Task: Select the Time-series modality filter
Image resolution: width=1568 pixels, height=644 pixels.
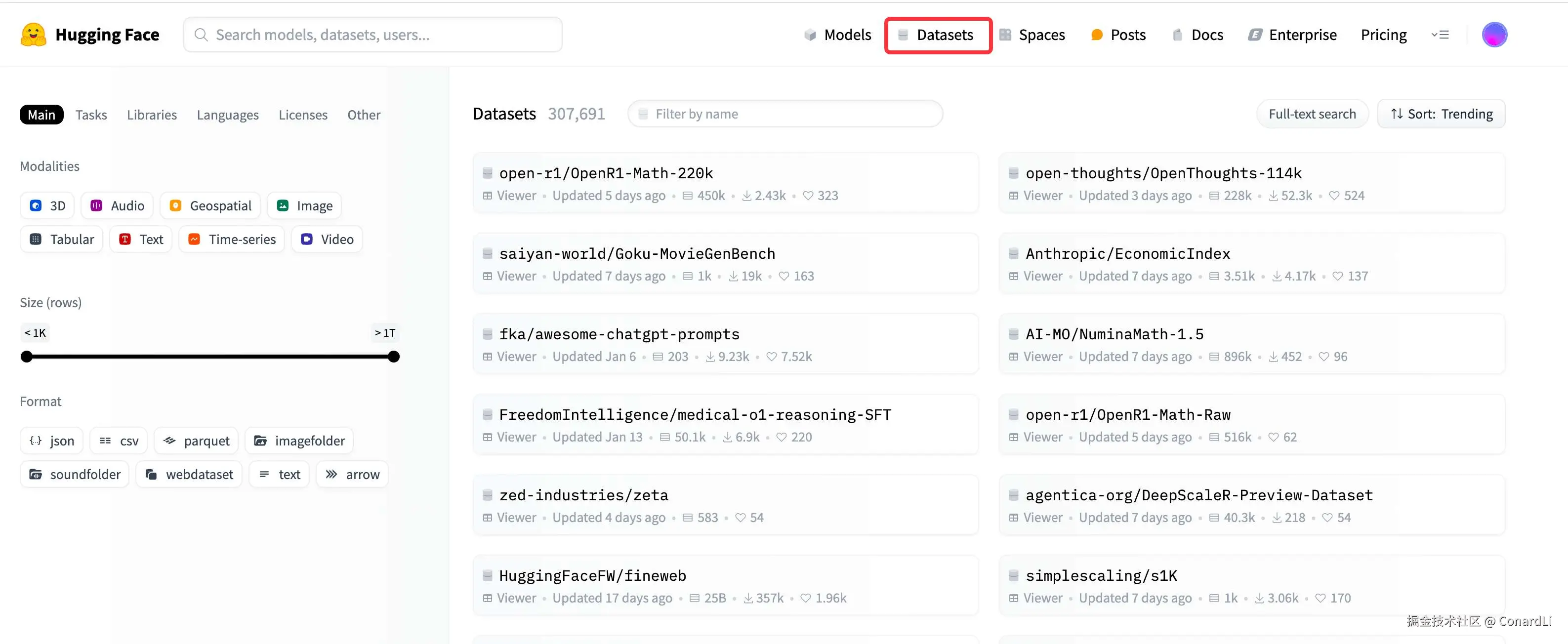Action: tap(231, 239)
